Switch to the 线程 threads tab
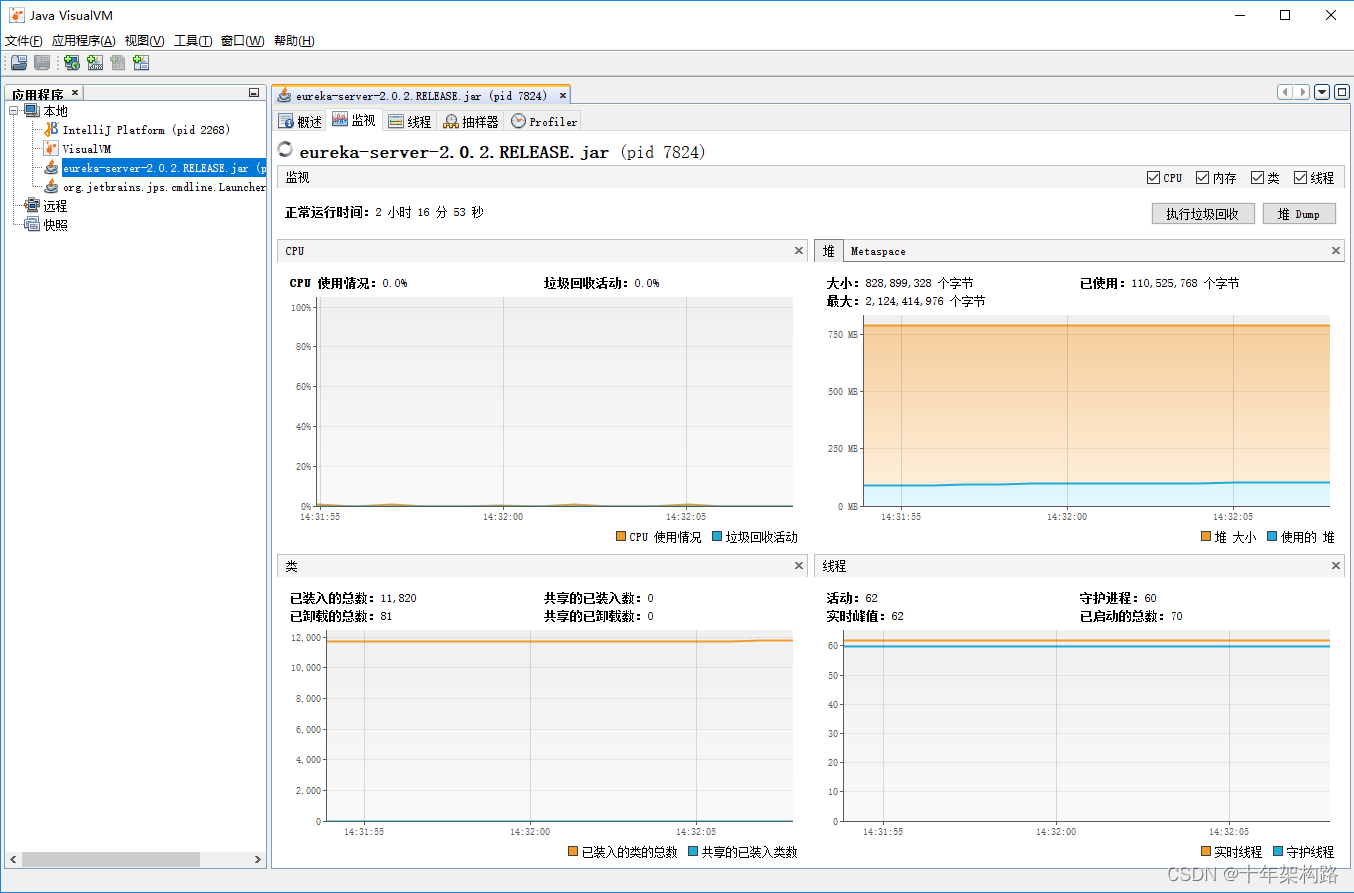 409,121
